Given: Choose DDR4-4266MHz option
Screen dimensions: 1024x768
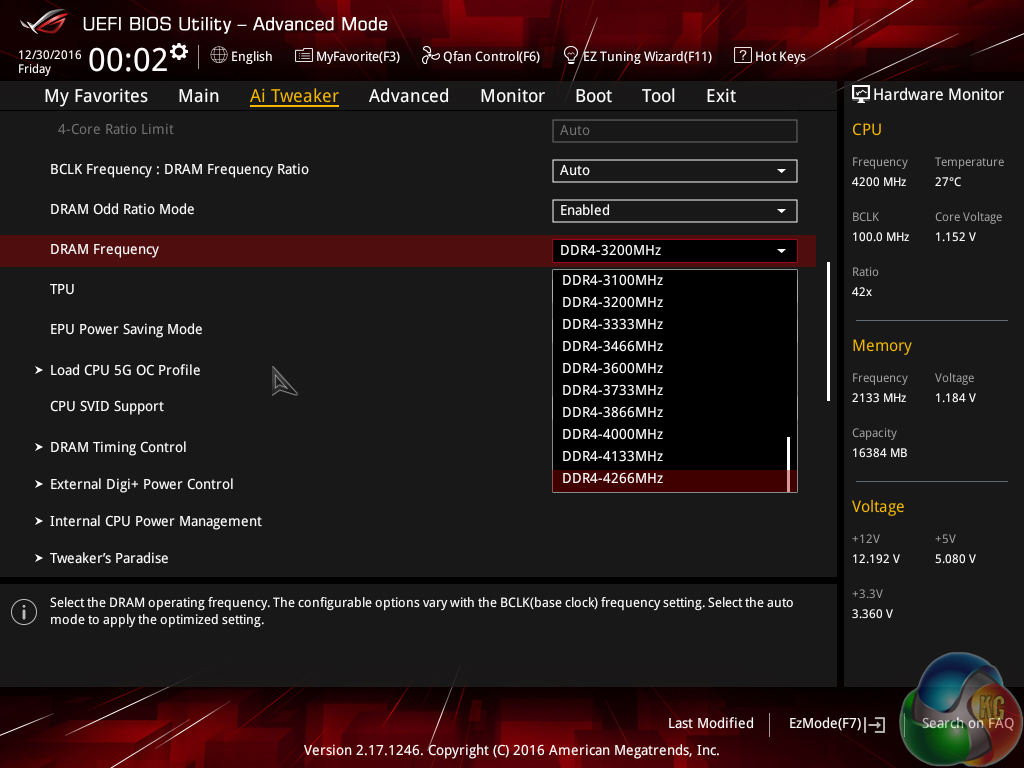Looking at the screenshot, I should coord(612,479).
